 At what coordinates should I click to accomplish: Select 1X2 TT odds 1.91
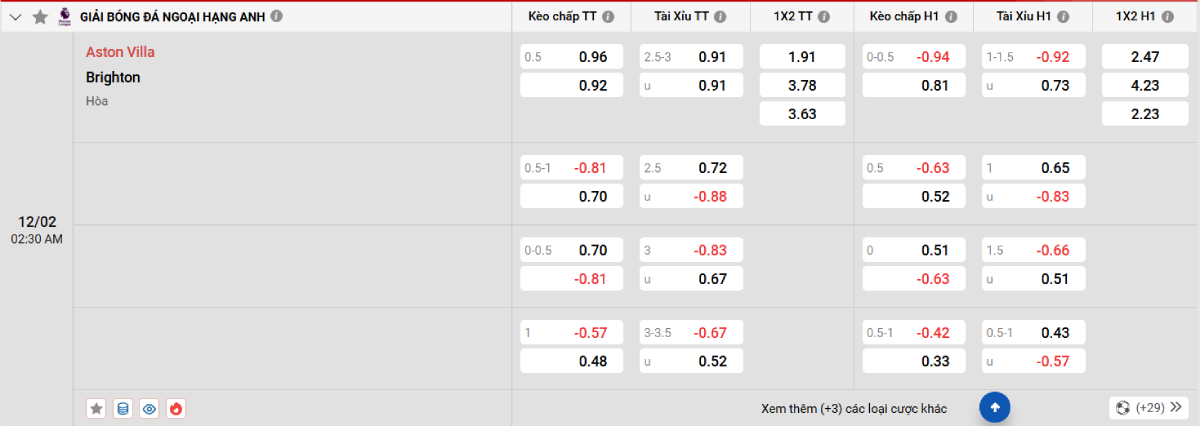pos(802,57)
